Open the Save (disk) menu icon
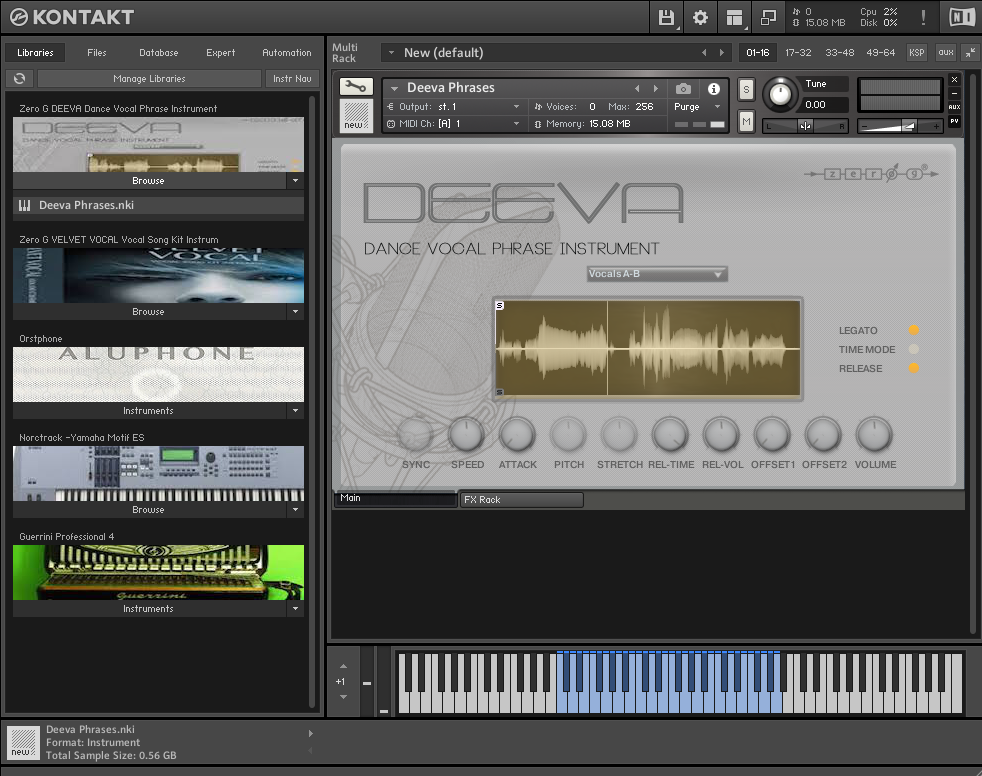 [x=666, y=17]
